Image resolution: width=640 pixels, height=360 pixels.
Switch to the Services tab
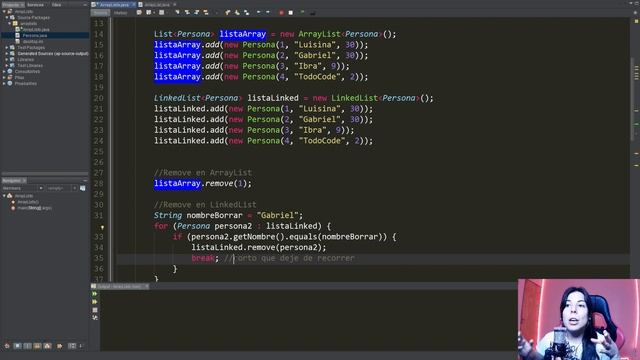point(36,4)
